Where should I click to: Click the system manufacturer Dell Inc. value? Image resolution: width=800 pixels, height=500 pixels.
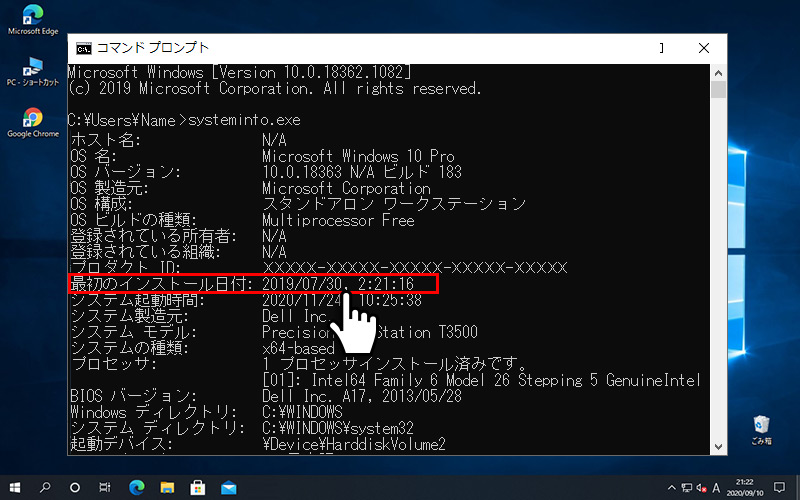(296, 316)
